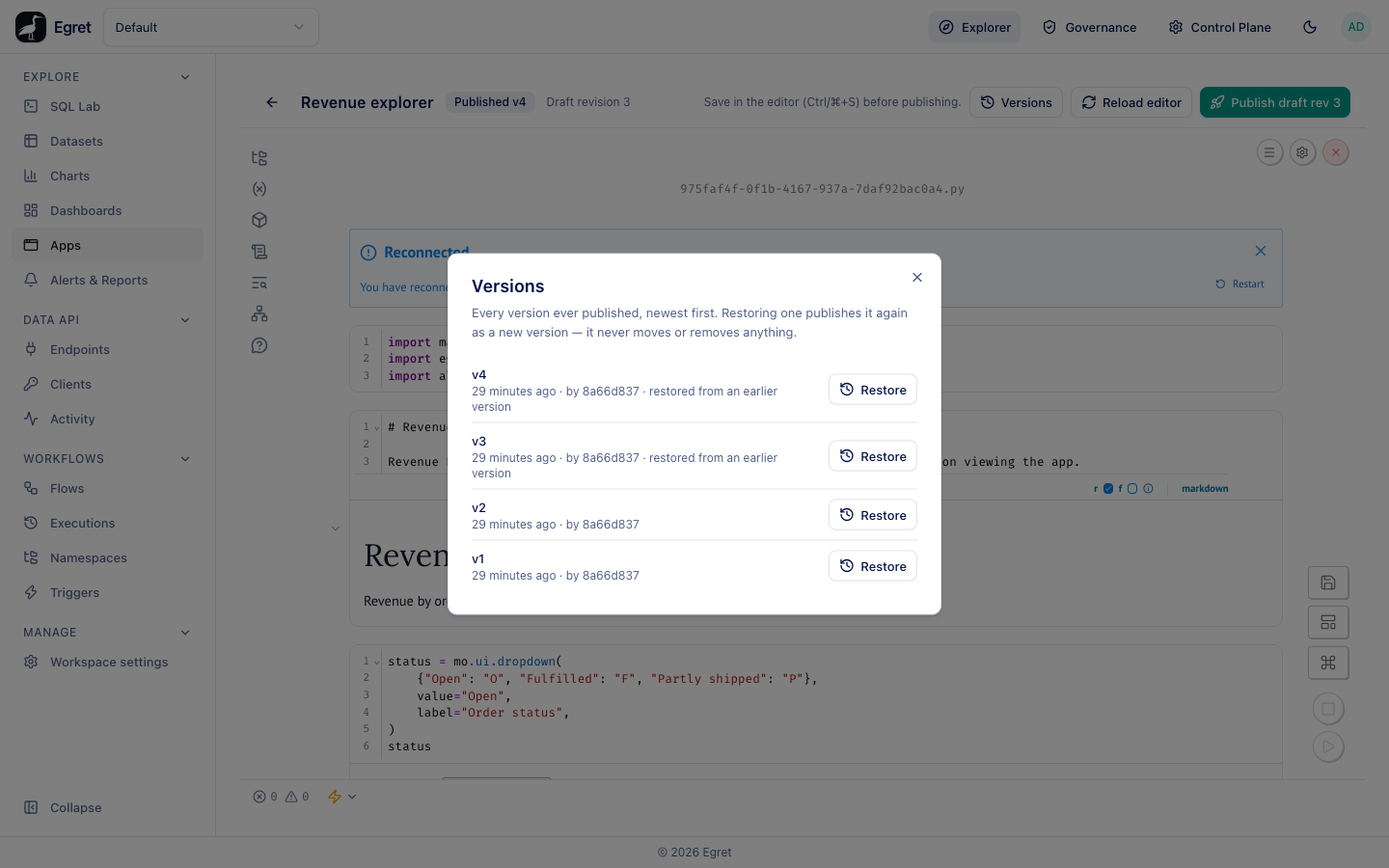Click the errors count indicator
The width and height of the screenshot is (1389, 868).
click(x=265, y=797)
